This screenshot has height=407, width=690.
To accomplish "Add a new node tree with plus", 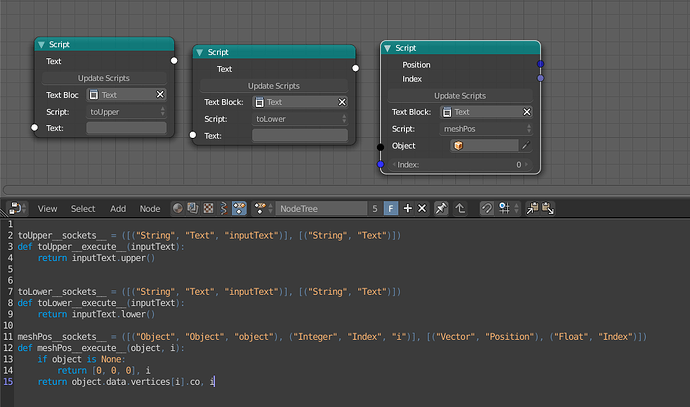I will [407, 208].
